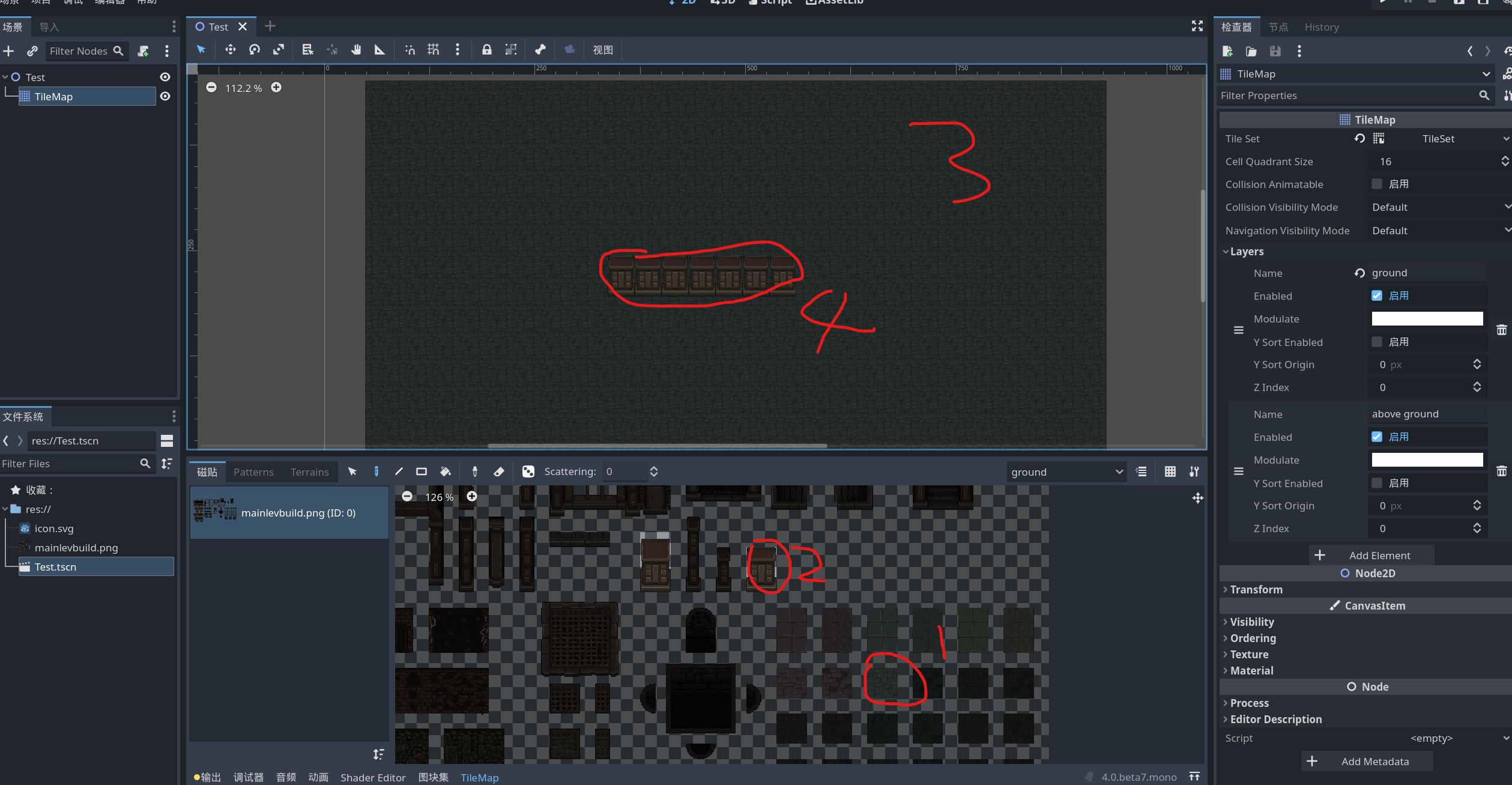The height and width of the screenshot is (785, 1512).
Task: Collapse the Layers section in the Inspector
Action: click(1227, 251)
